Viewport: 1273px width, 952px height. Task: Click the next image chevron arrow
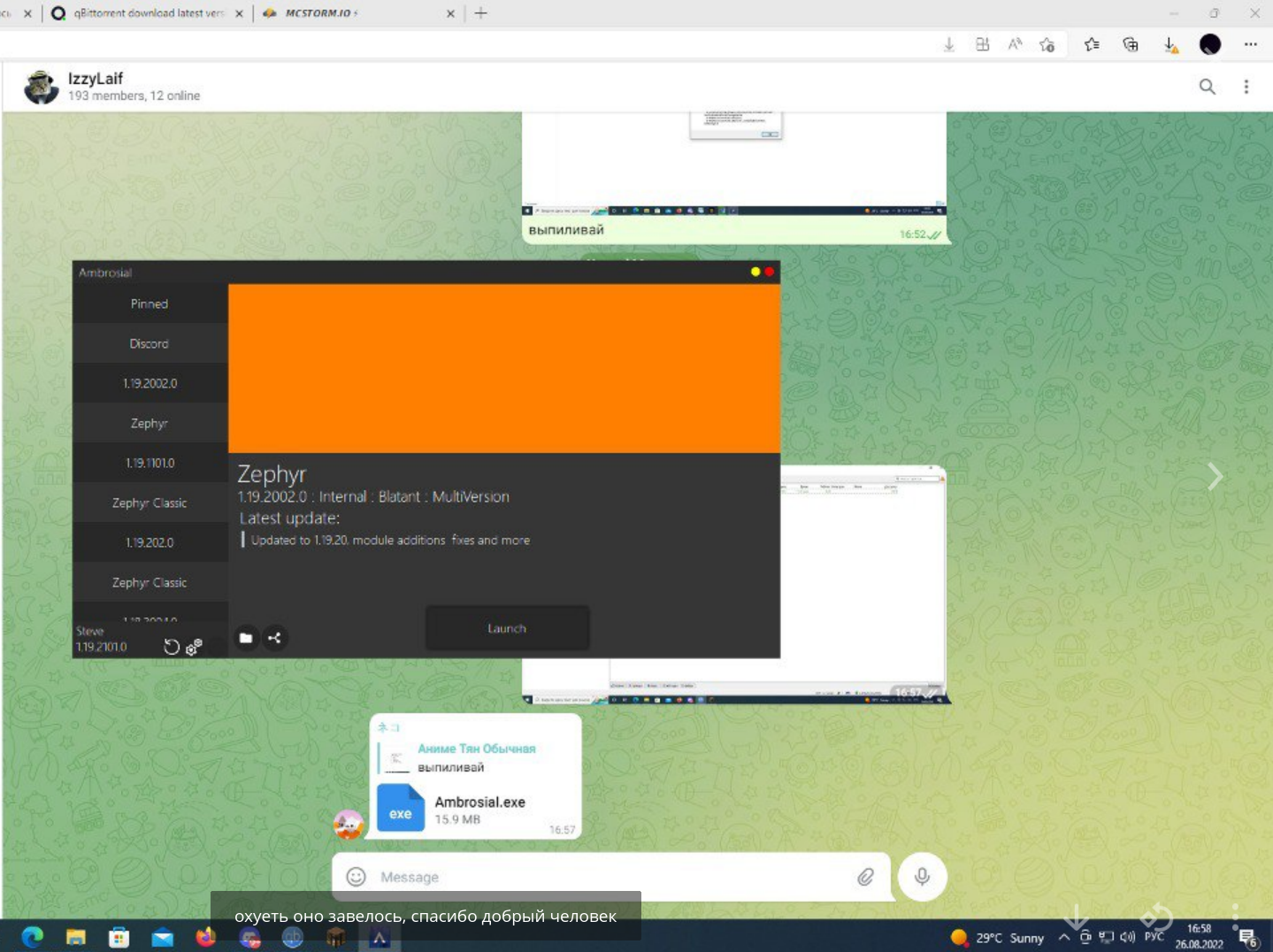(1215, 476)
